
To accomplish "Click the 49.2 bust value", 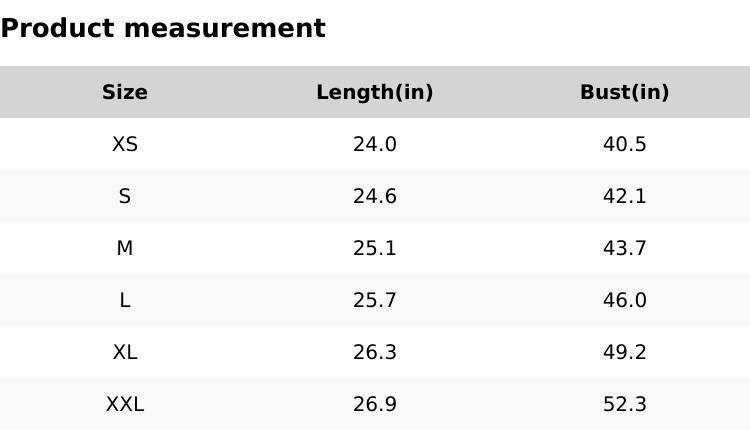I will click(x=625, y=352).
